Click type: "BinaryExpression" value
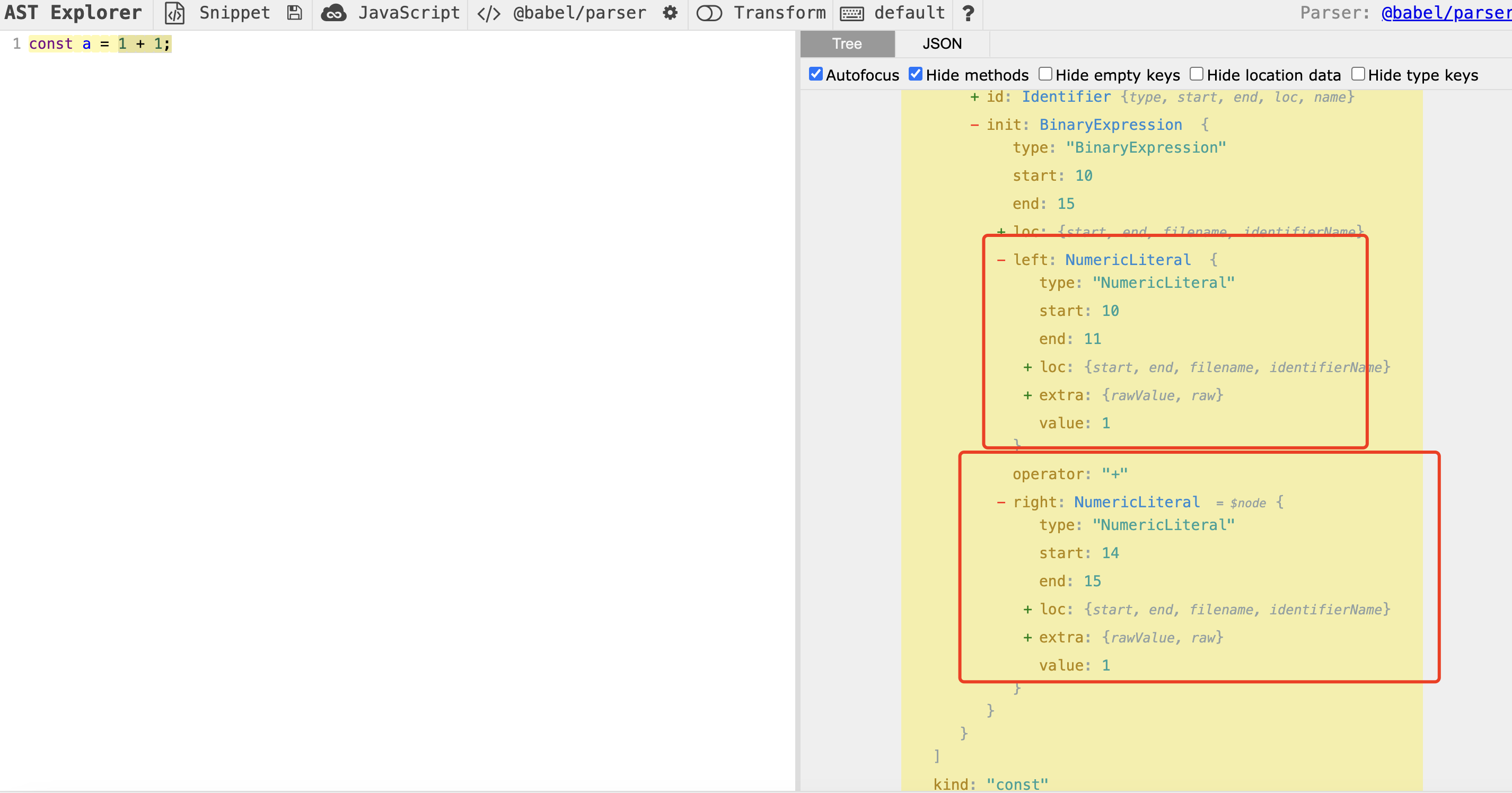1512x793 pixels. coord(1146,148)
